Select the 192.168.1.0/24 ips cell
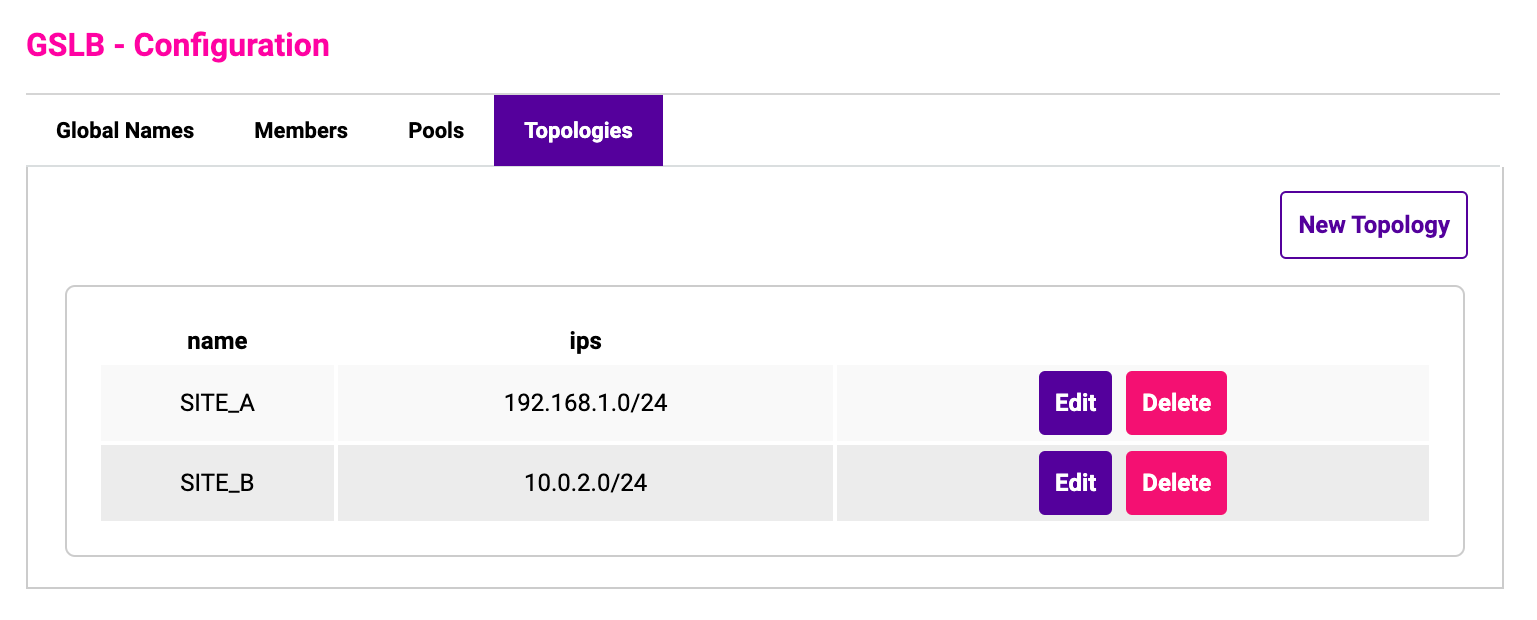The height and width of the screenshot is (620, 1537). (586, 403)
